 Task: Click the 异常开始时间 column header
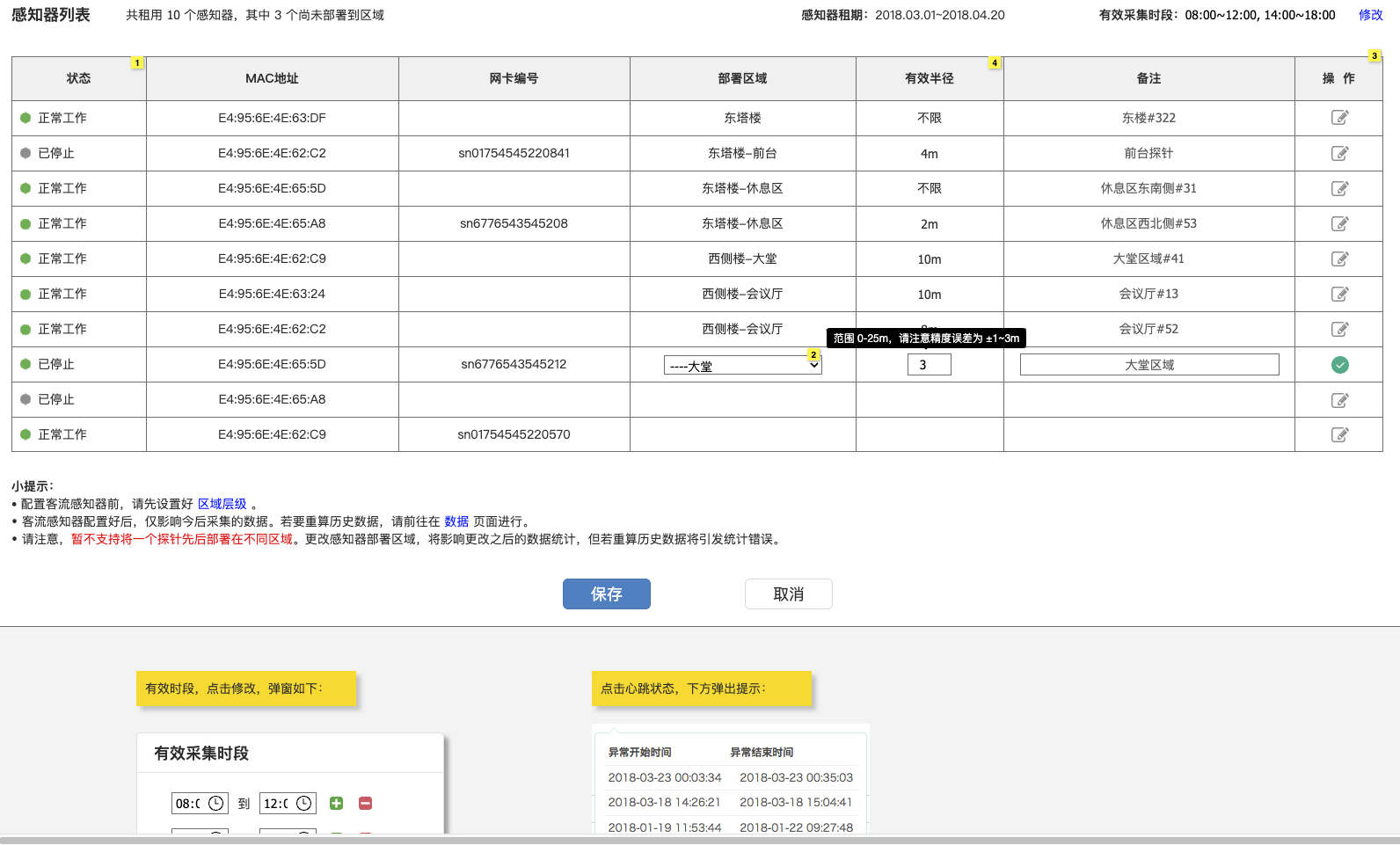click(x=640, y=752)
